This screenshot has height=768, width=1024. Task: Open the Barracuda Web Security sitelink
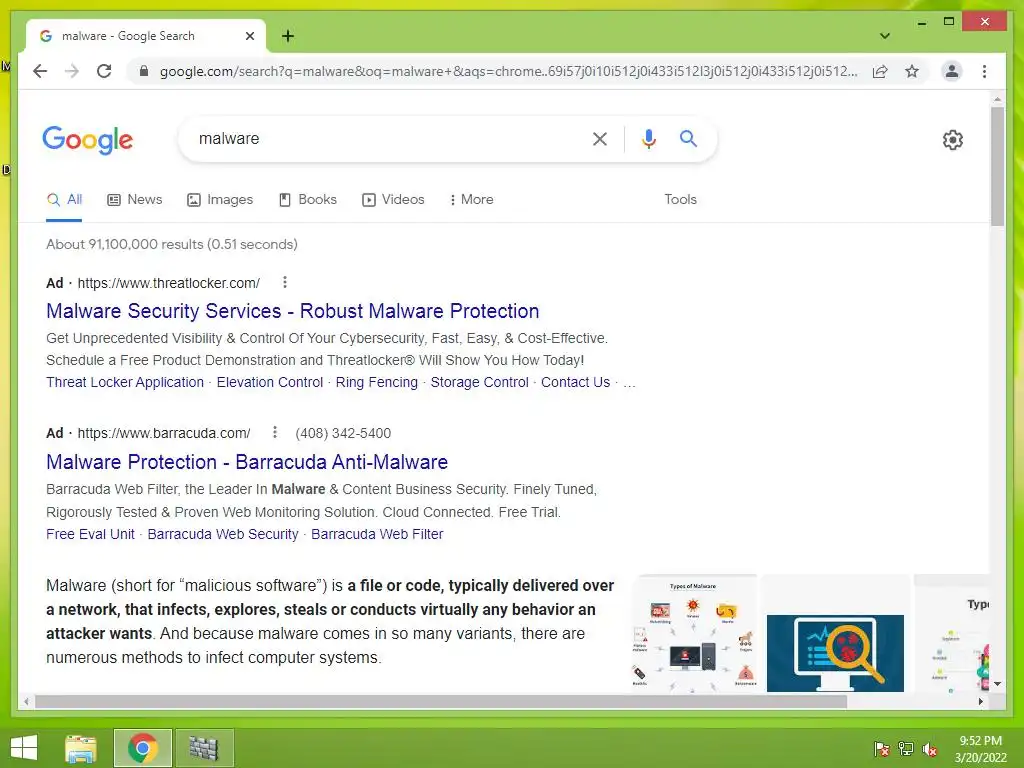coord(223,534)
